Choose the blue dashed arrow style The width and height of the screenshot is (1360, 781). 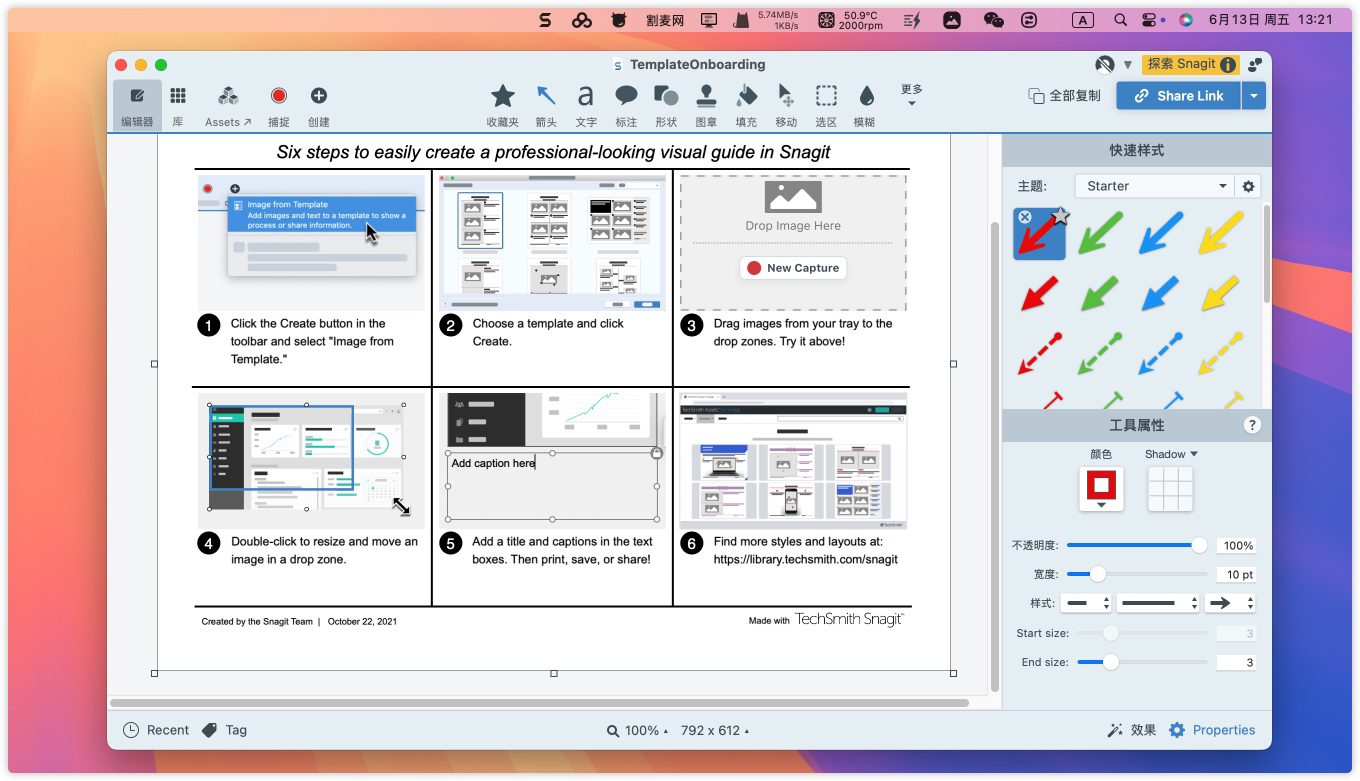(x=1160, y=354)
